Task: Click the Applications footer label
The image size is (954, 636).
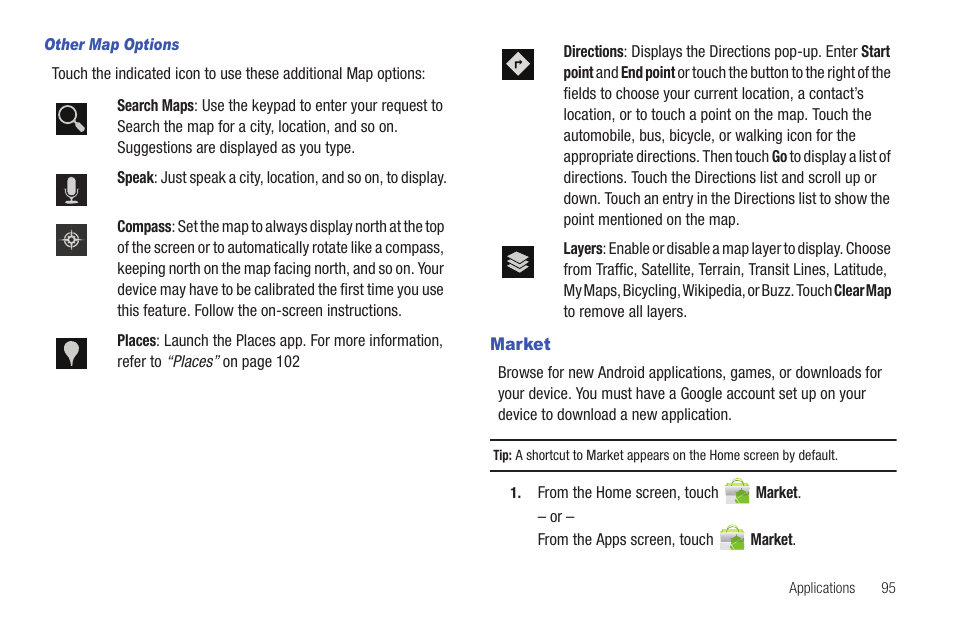Action: click(821, 588)
